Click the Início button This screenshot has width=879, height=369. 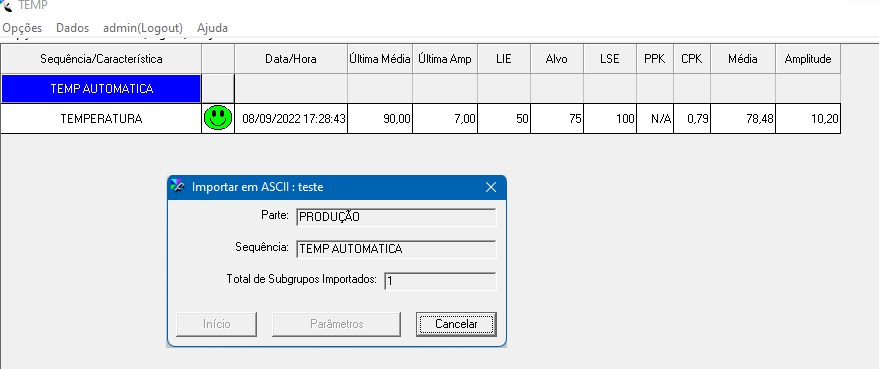pos(216,324)
